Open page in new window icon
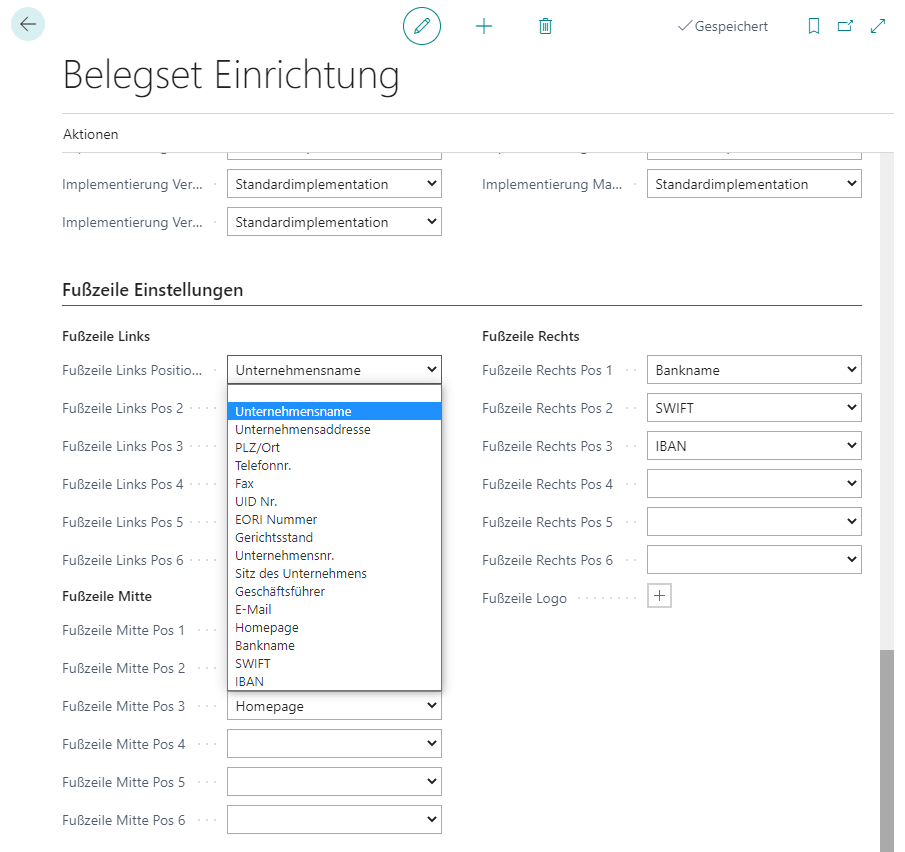Screen dimensions: 905x852 pyautogui.click(x=845, y=26)
